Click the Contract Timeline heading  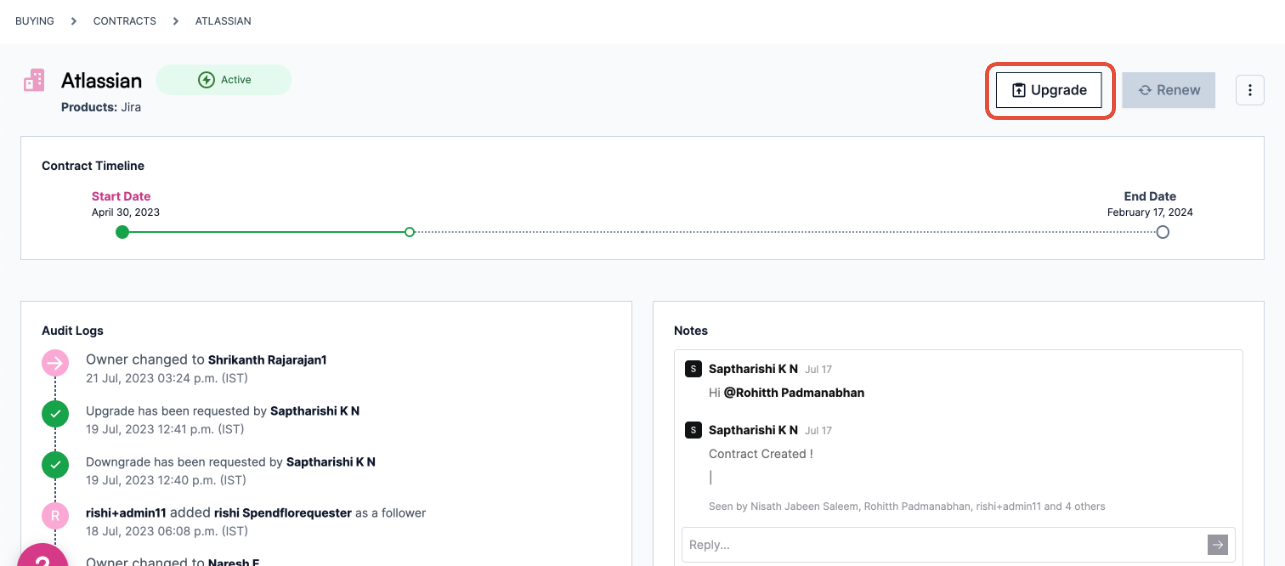pos(93,166)
